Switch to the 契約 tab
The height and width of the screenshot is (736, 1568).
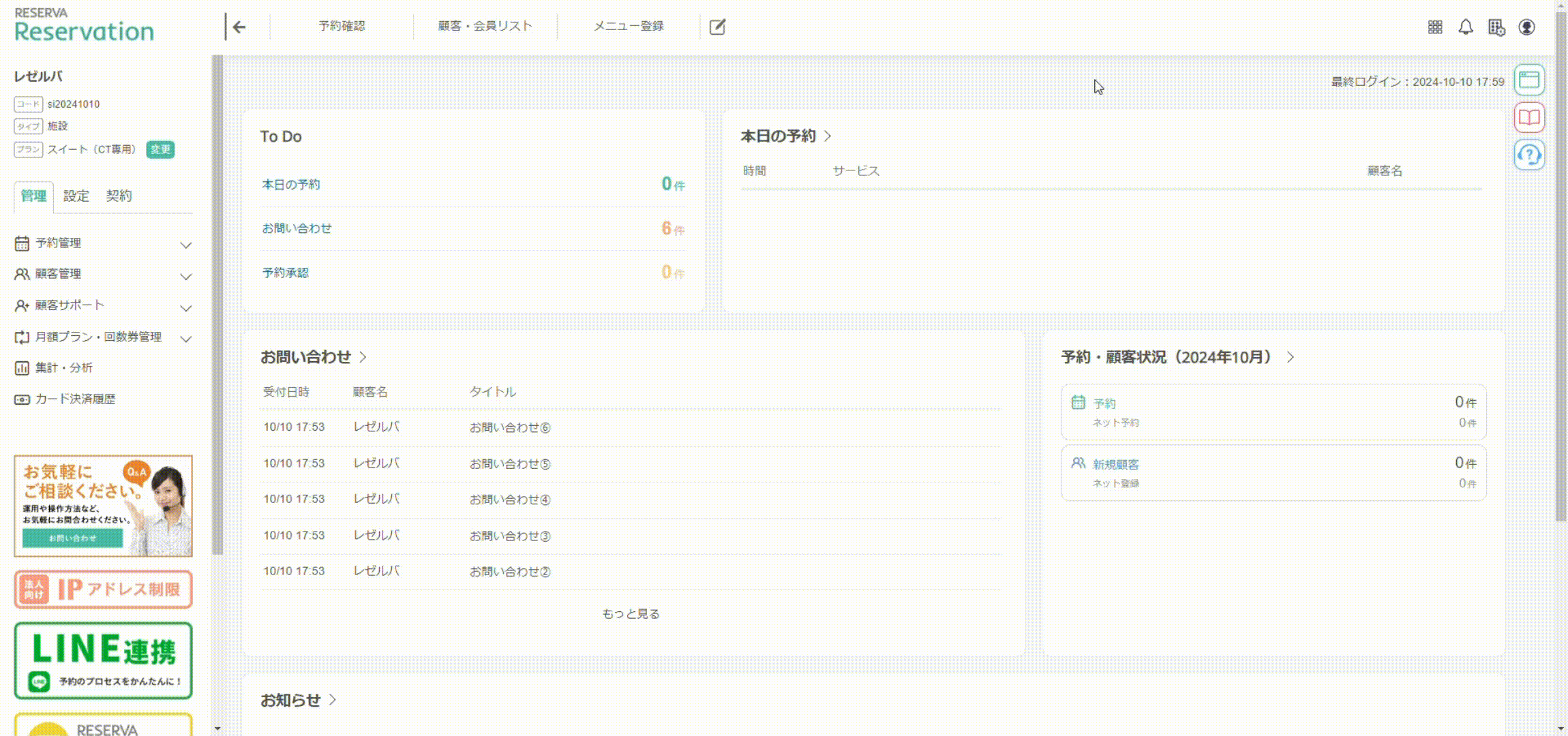[x=119, y=196]
